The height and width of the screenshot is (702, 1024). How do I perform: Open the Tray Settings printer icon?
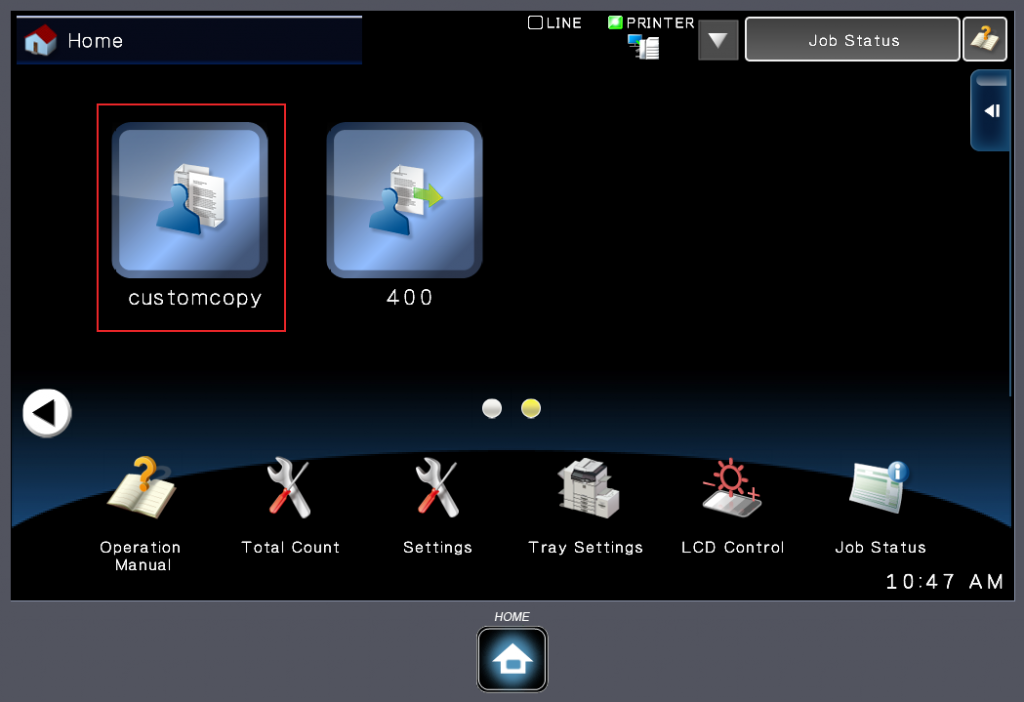[586, 489]
